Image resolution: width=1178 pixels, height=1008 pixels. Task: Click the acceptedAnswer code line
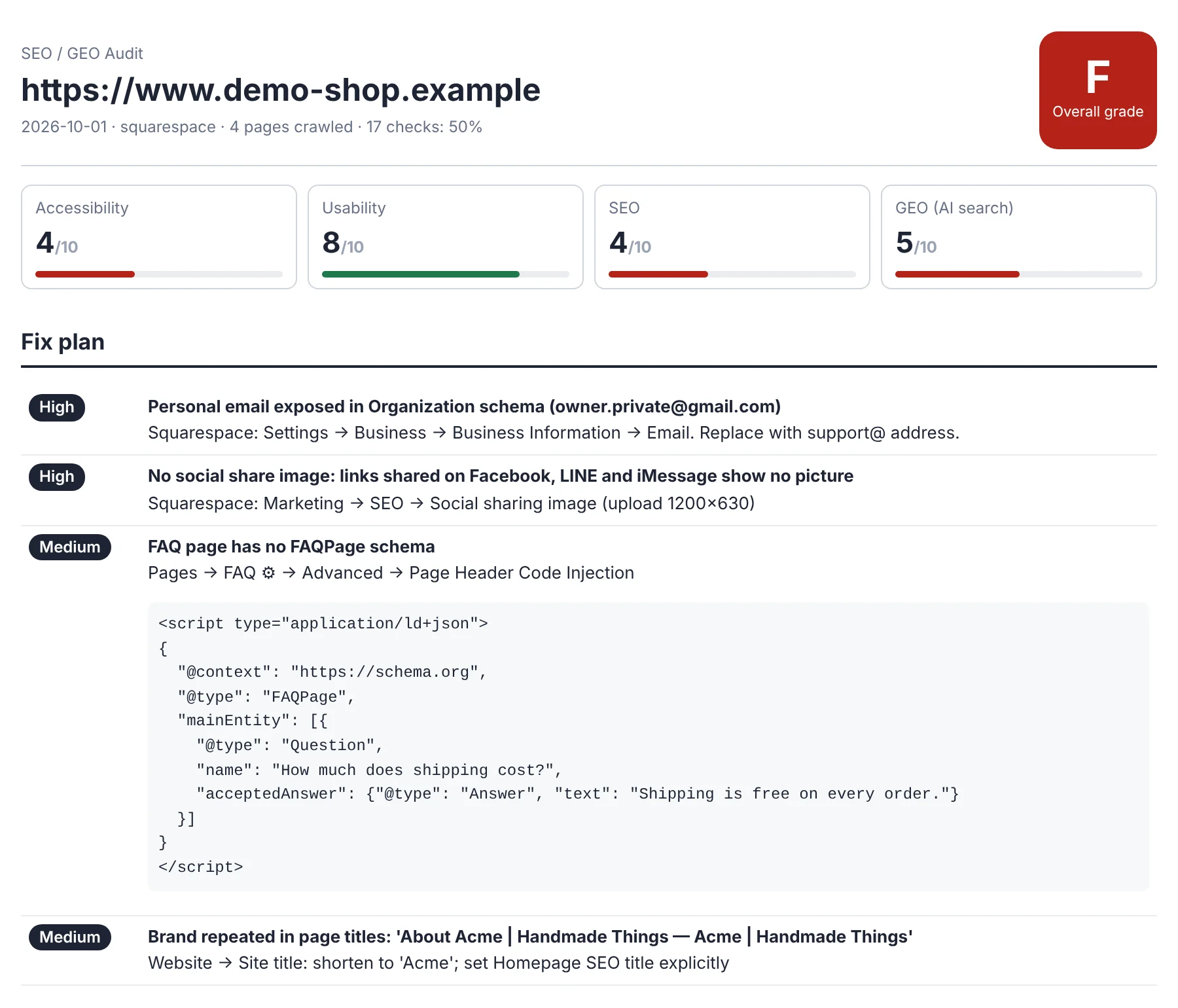tap(578, 794)
